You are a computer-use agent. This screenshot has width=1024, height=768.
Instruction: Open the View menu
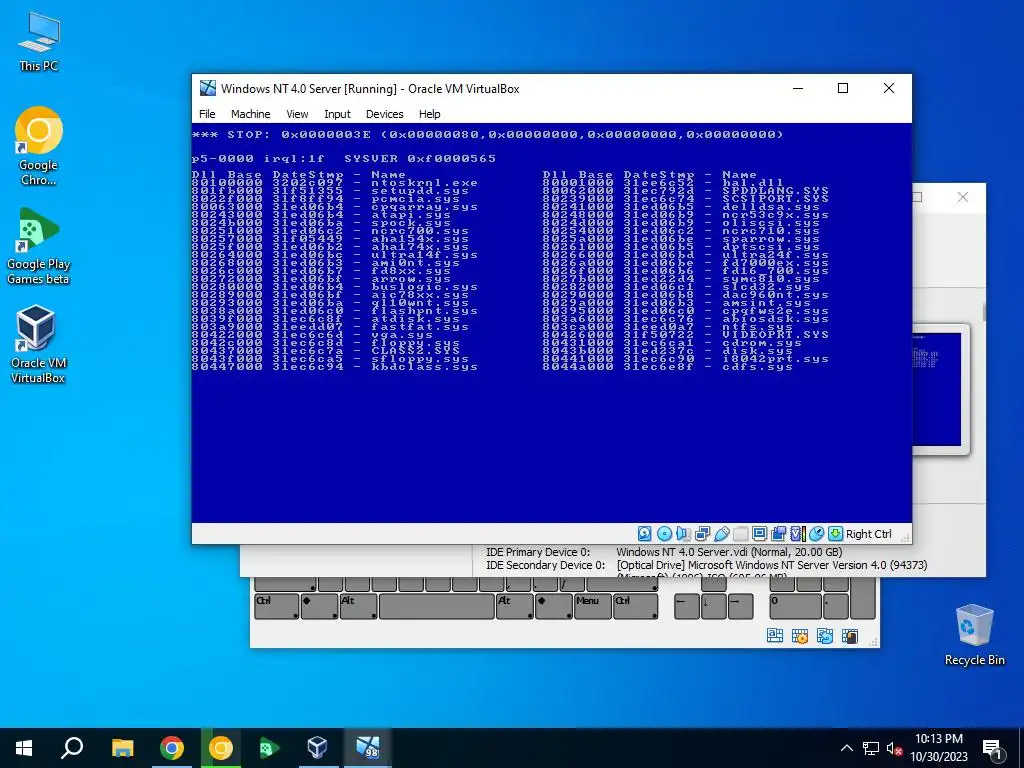click(x=297, y=114)
